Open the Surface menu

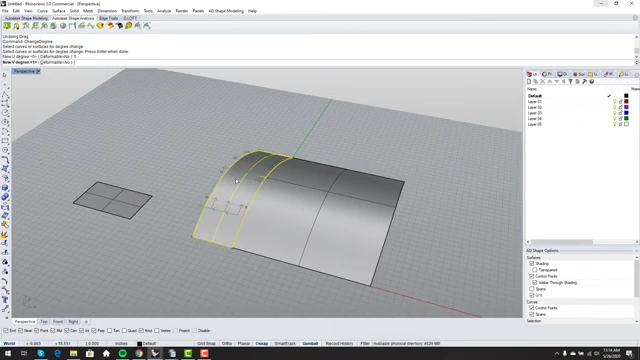[x=58, y=11]
